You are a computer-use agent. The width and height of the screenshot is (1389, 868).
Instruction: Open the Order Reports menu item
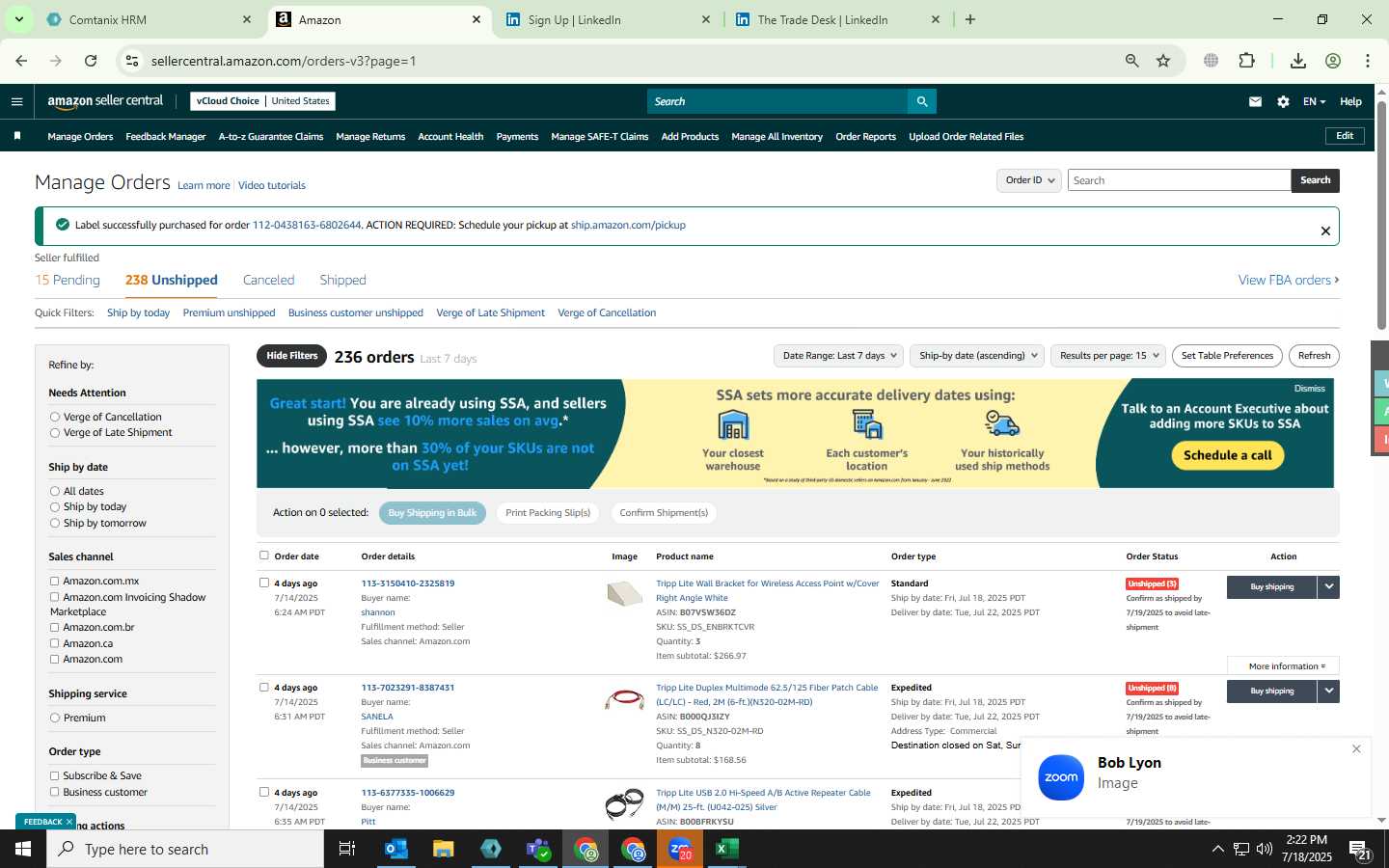[x=865, y=137]
